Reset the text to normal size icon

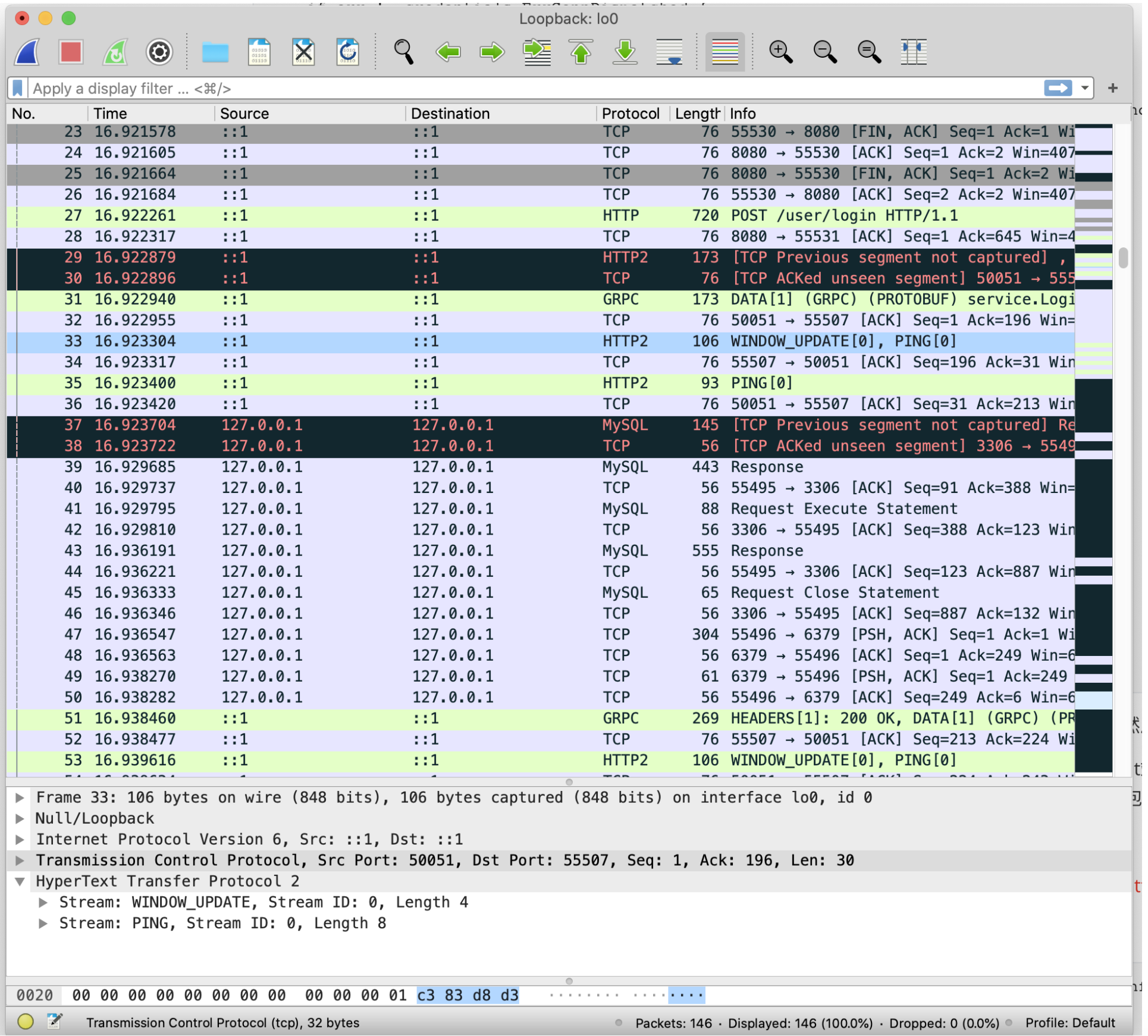(x=871, y=52)
